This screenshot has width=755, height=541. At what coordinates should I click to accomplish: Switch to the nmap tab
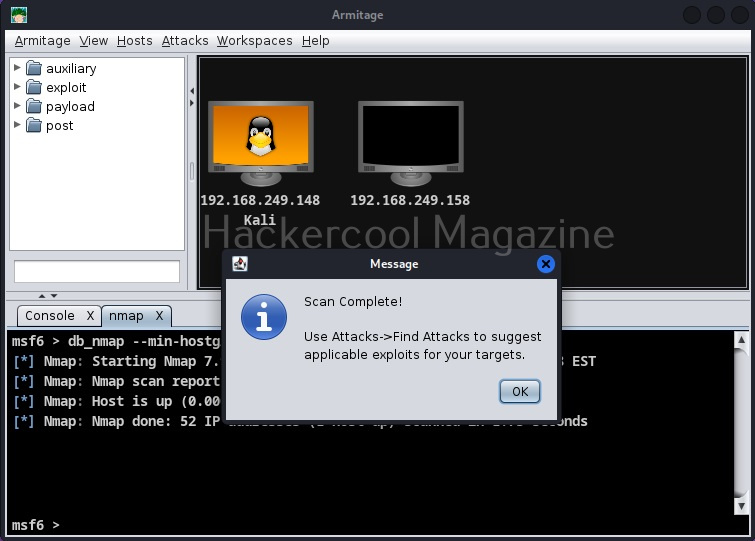click(126, 316)
